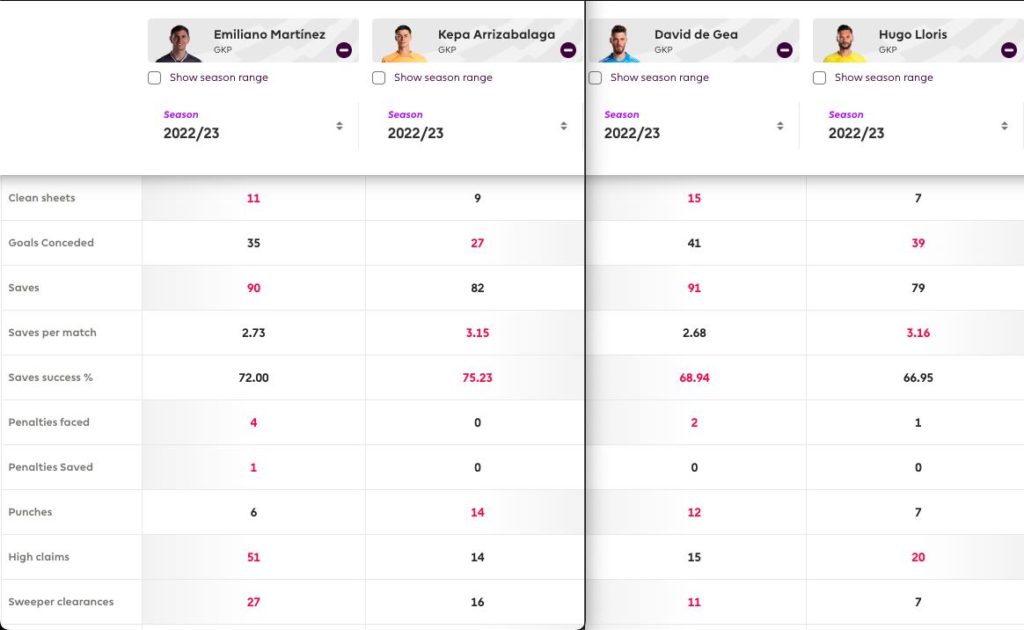Enable season range for Hugo Lloris
The image size is (1024, 630).
coord(820,78)
